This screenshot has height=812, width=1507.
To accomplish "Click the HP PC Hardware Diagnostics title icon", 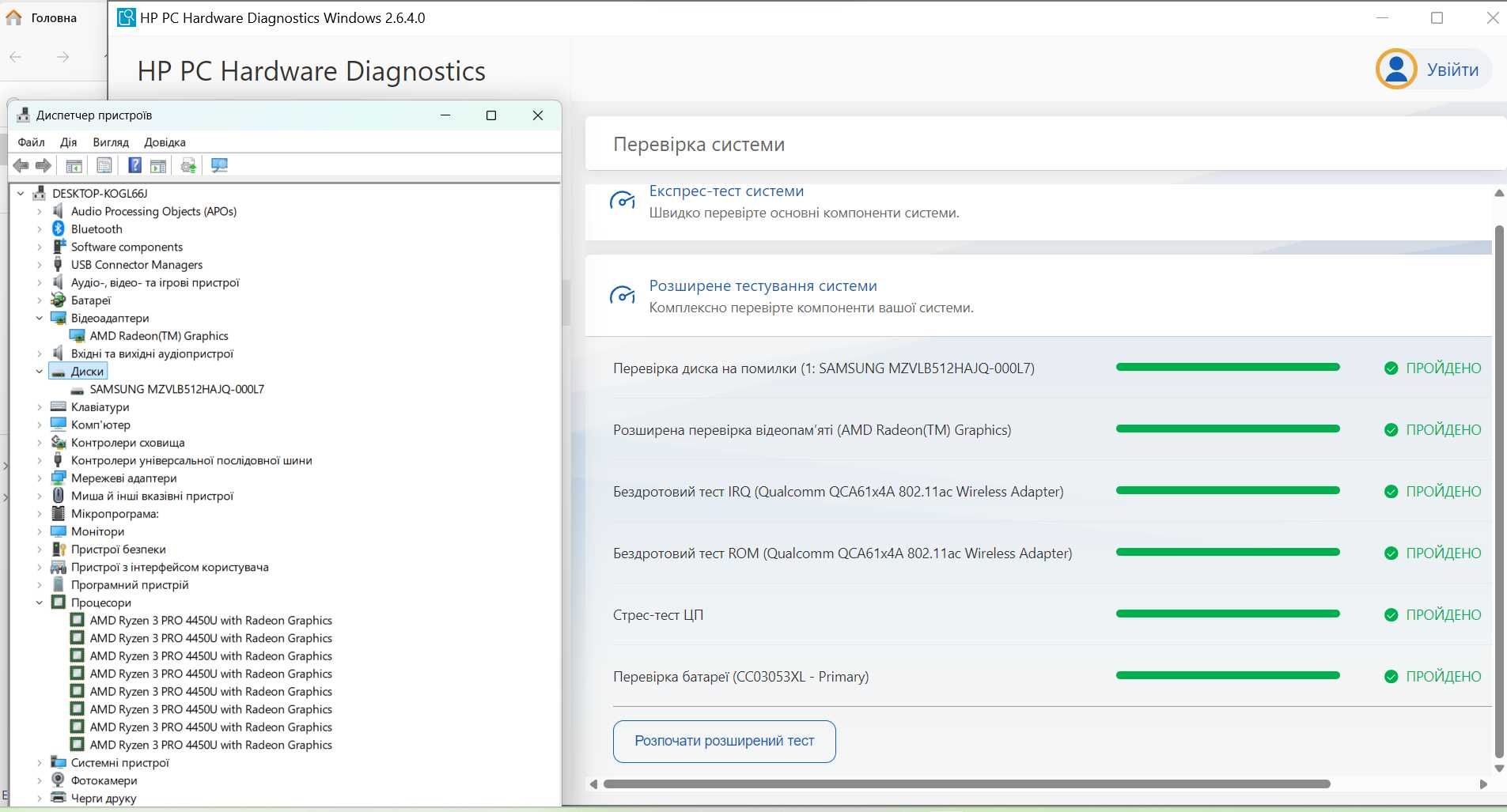I will (x=126, y=17).
